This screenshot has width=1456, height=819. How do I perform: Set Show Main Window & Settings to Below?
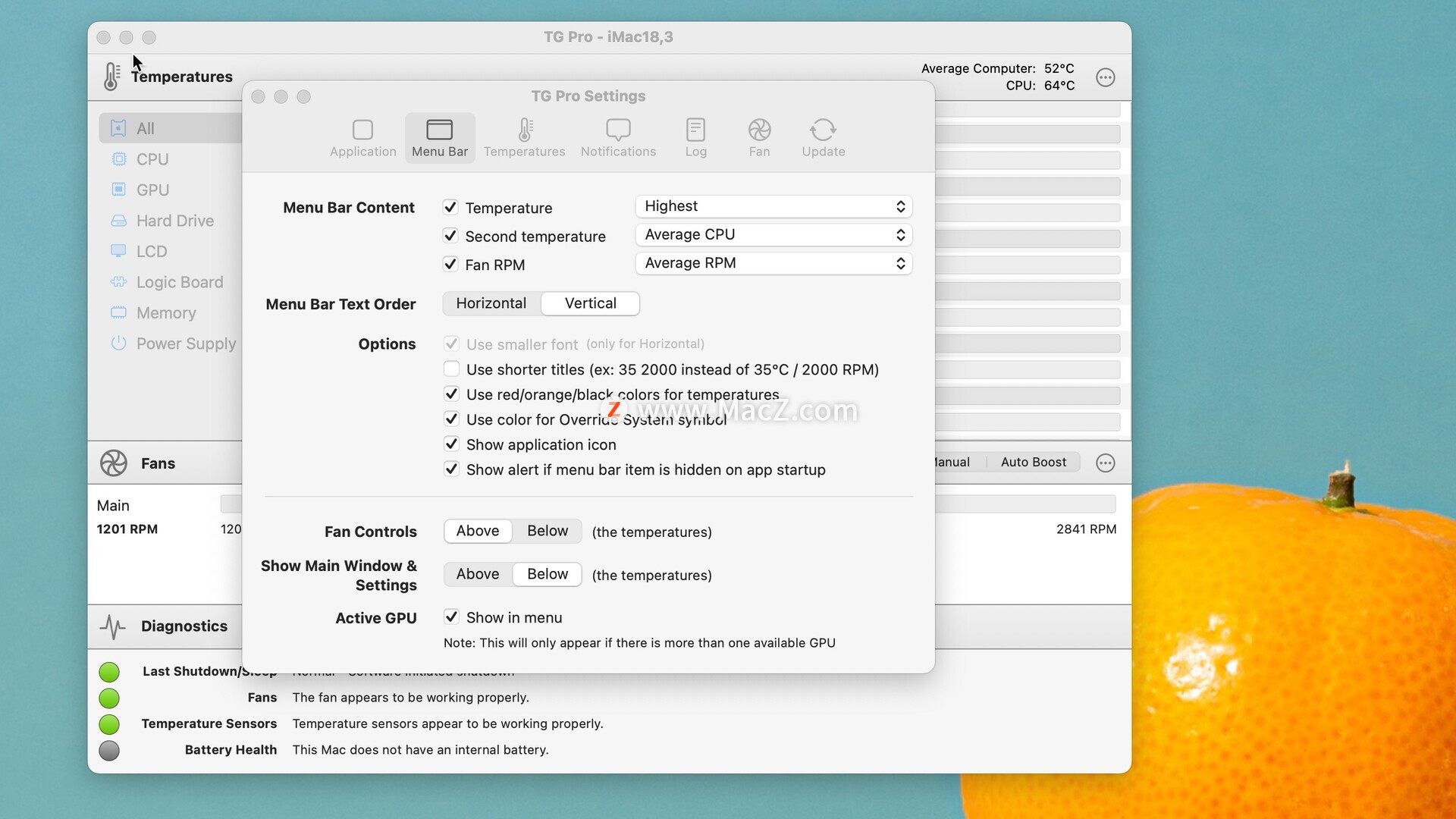tap(548, 574)
